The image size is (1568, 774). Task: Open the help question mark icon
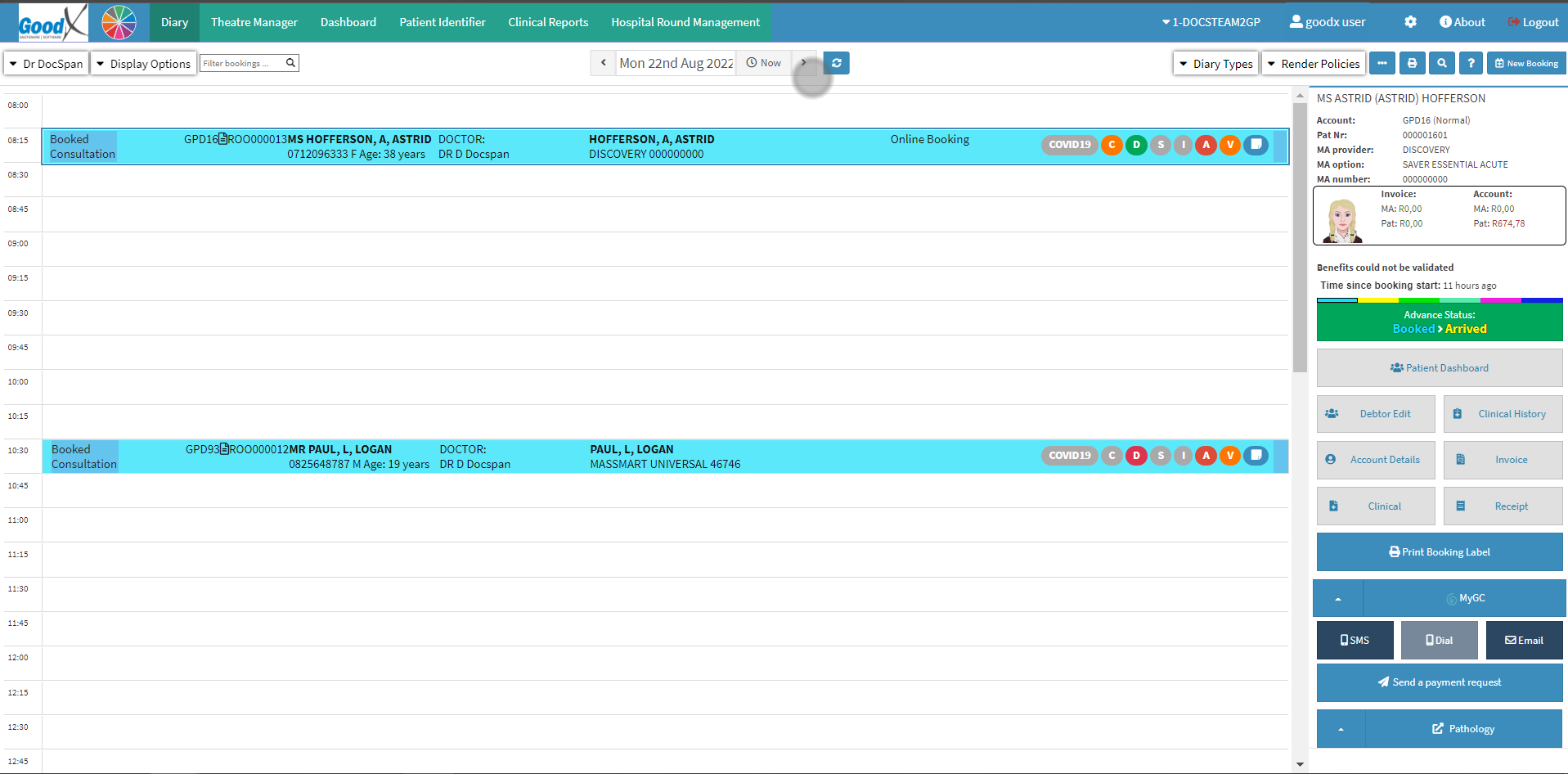coord(1471,63)
